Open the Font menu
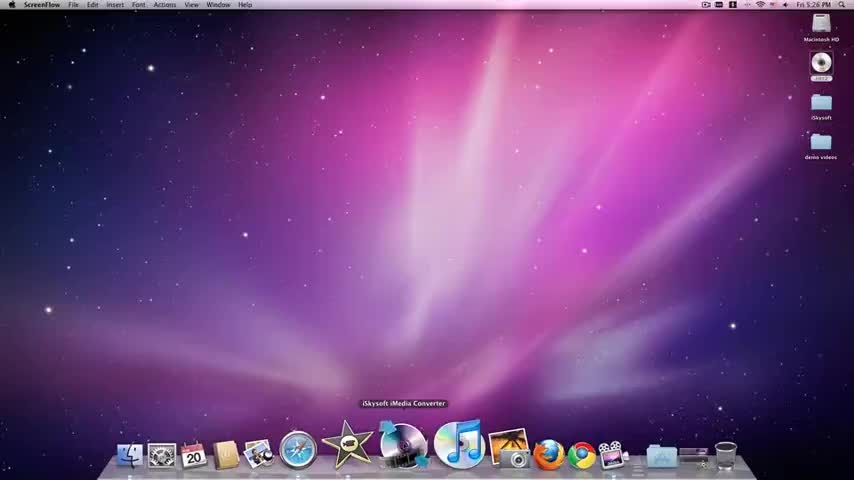The height and width of the screenshot is (480, 854). tap(138, 4)
